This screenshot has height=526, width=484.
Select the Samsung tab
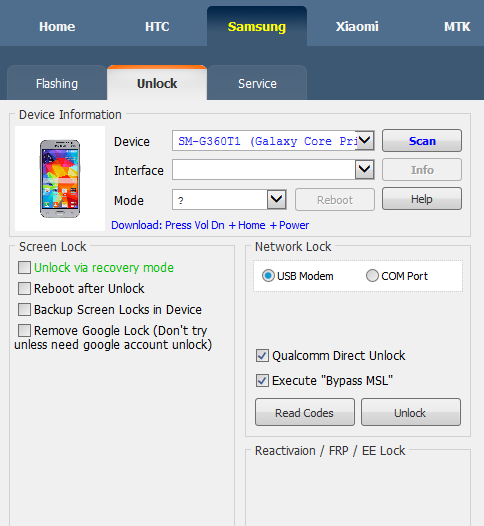pos(257,27)
